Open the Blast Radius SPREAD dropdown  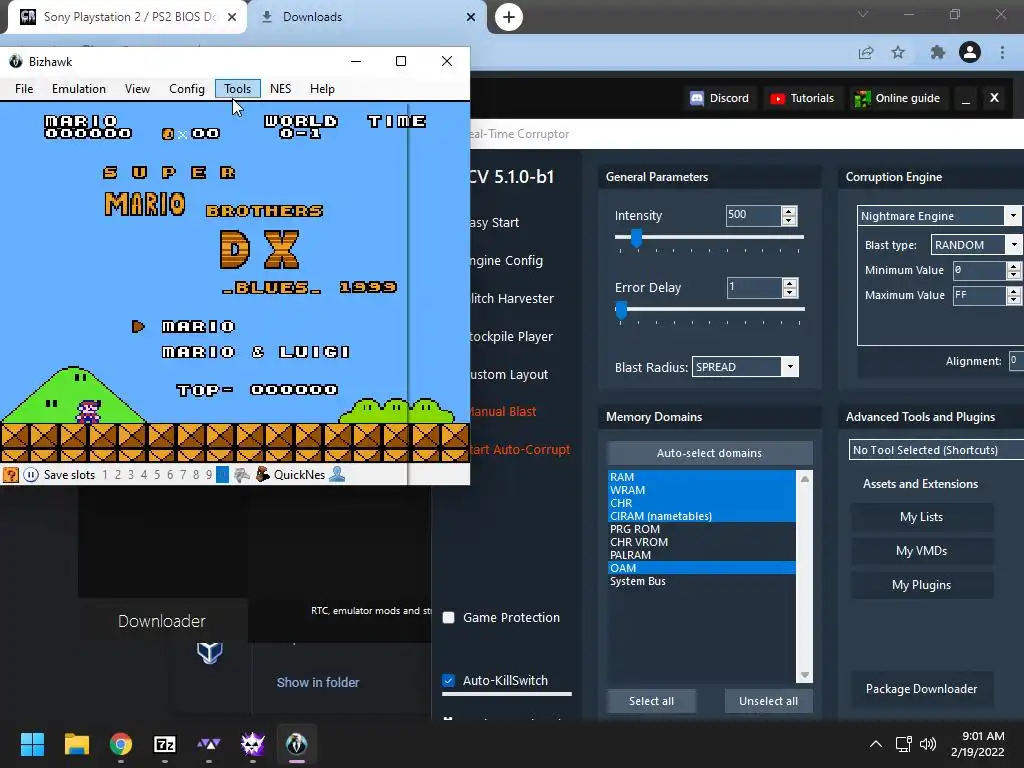tap(745, 367)
